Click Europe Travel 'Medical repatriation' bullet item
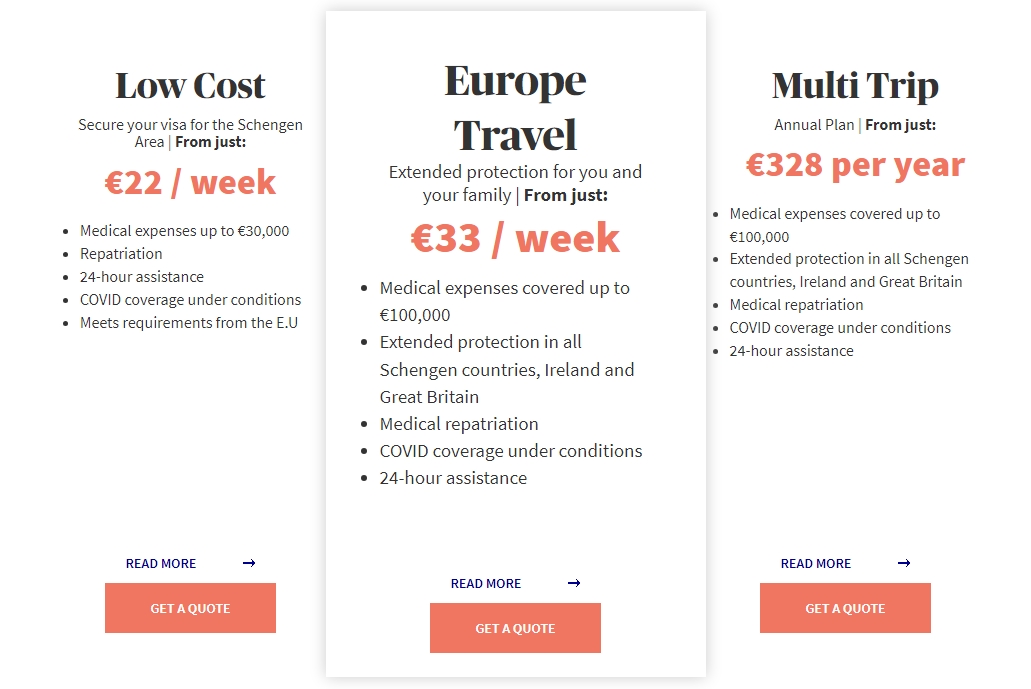This screenshot has height=689, width=1031. (x=459, y=424)
